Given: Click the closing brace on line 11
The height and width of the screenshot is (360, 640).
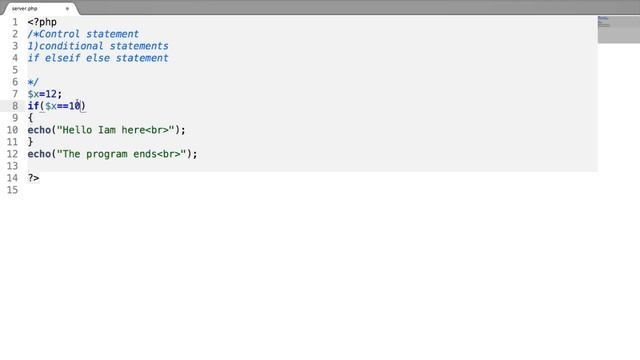Looking at the screenshot, I should coord(30,142).
